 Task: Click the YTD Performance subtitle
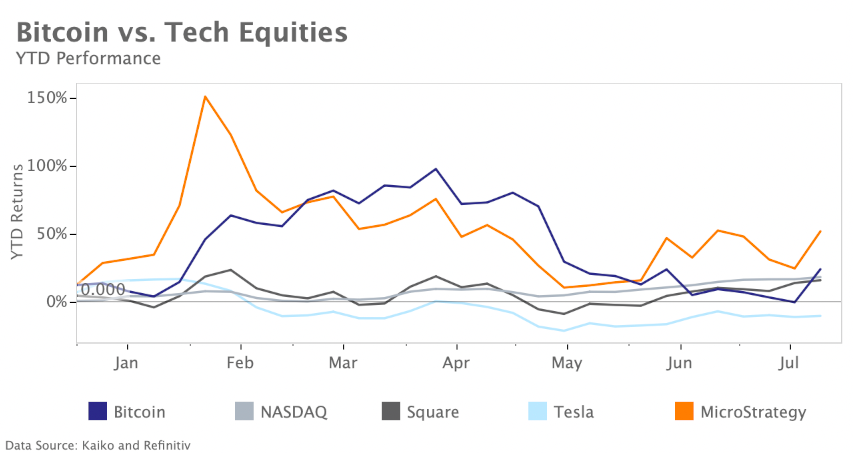pos(88,58)
